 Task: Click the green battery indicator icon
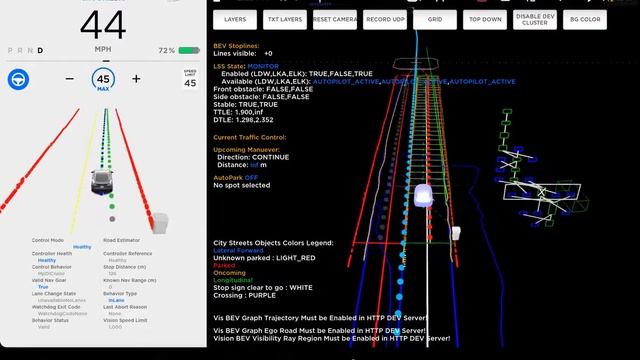(x=189, y=50)
